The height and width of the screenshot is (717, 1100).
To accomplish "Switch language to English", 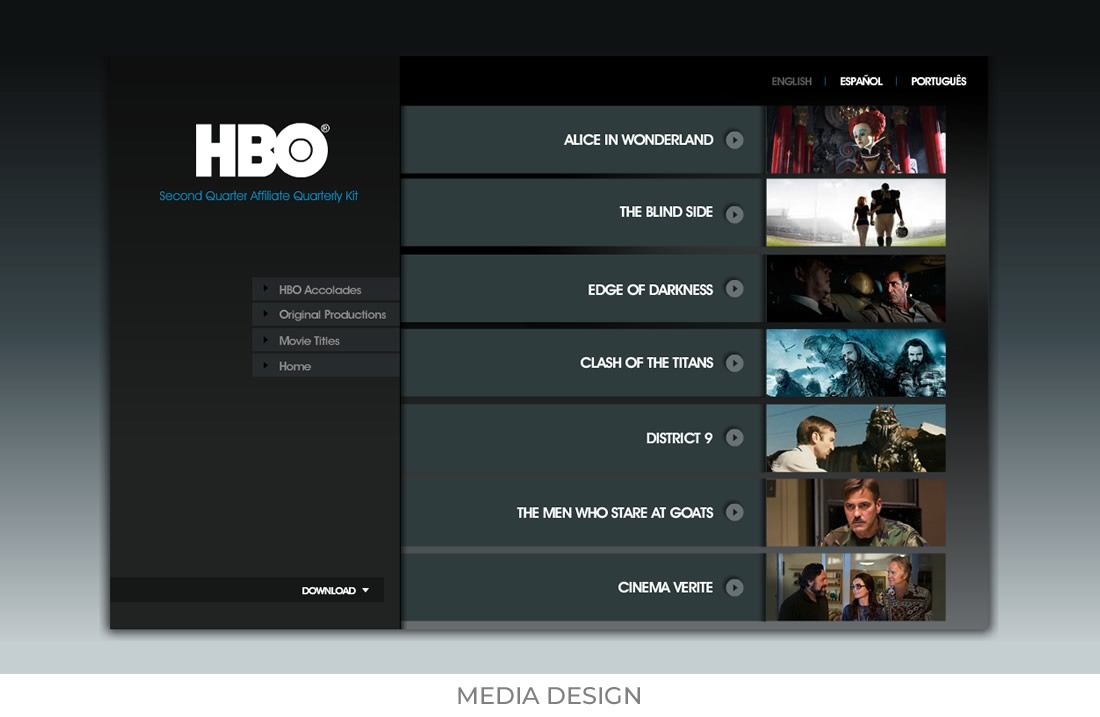I will 791,81.
